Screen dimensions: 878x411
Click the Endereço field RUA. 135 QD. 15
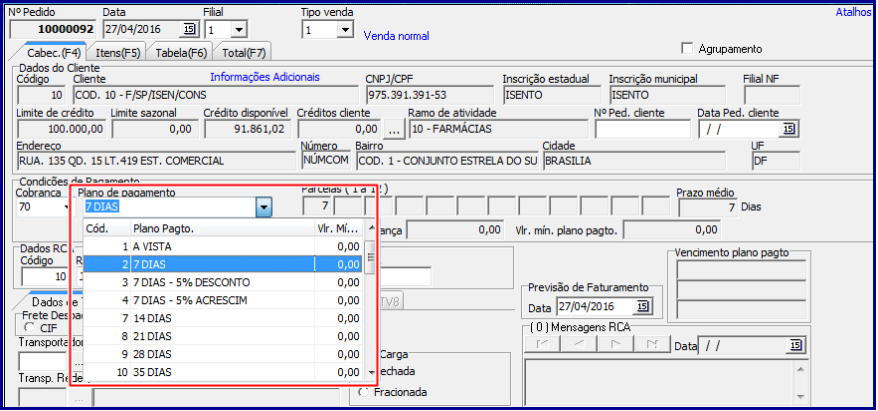click(156, 161)
